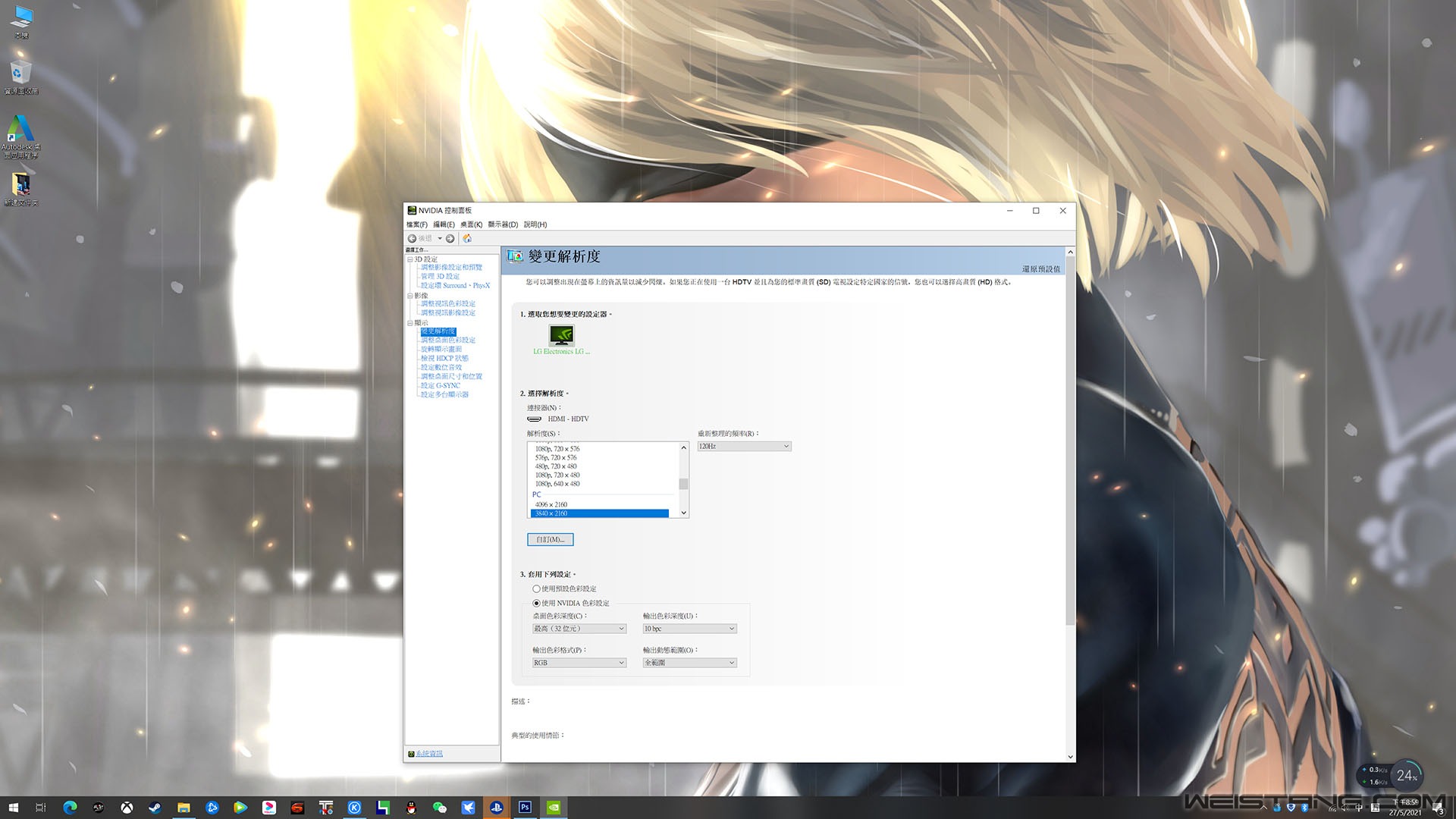The height and width of the screenshot is (819, 1456).
Task: Launch Microsoft Edge from taskbar
Action: 70,808
